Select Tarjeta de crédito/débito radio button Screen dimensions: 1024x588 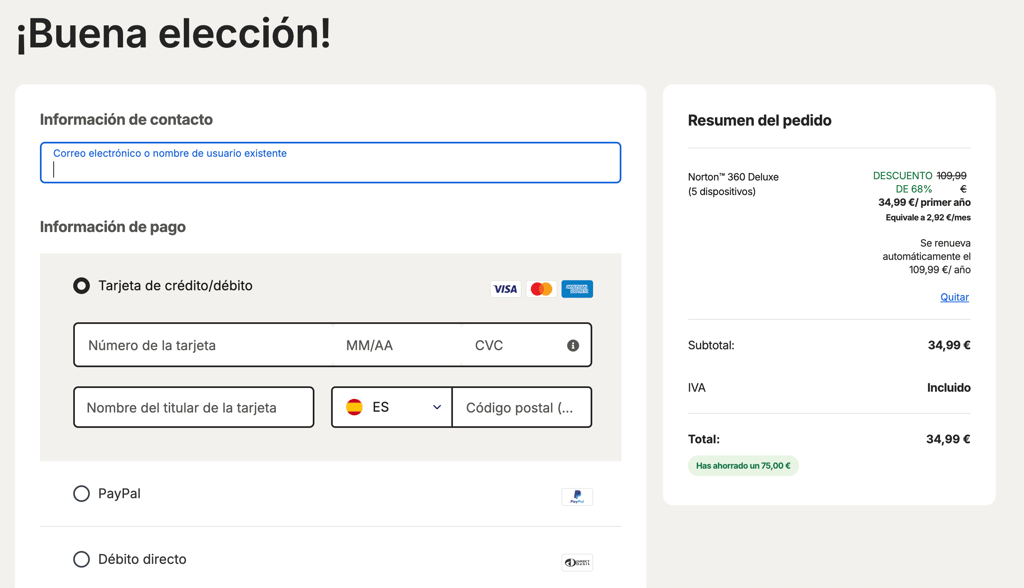pos(82,286)
